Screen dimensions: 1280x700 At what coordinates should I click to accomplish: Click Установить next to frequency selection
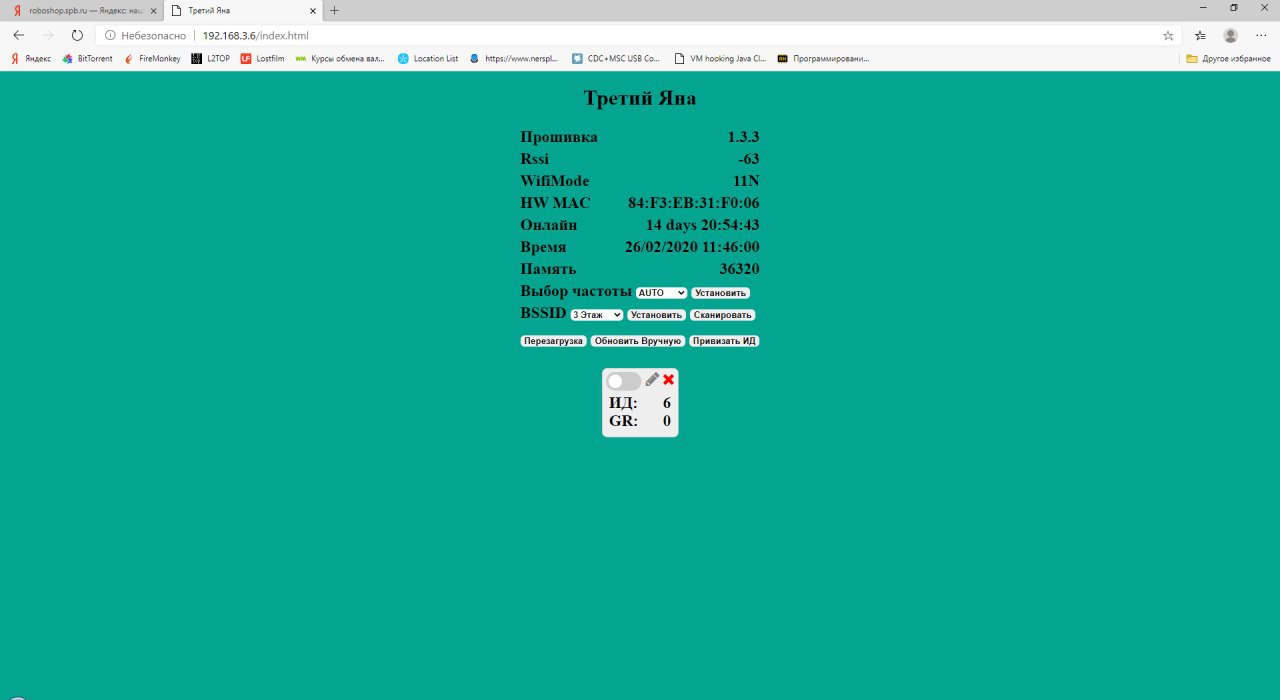click(x=720, y=293)
